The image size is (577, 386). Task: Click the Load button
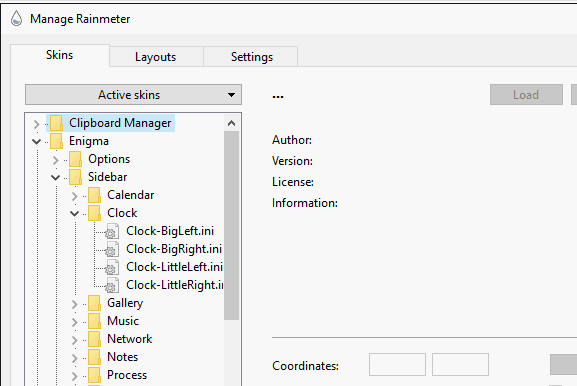point(526,95)
